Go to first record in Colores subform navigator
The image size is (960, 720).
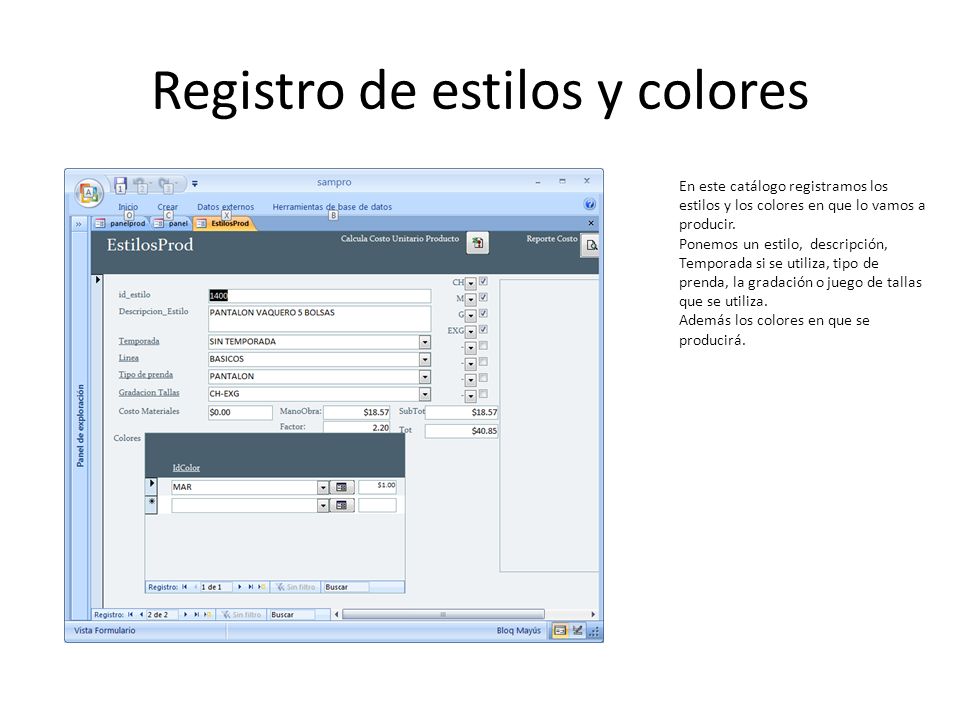pos(184,587)
